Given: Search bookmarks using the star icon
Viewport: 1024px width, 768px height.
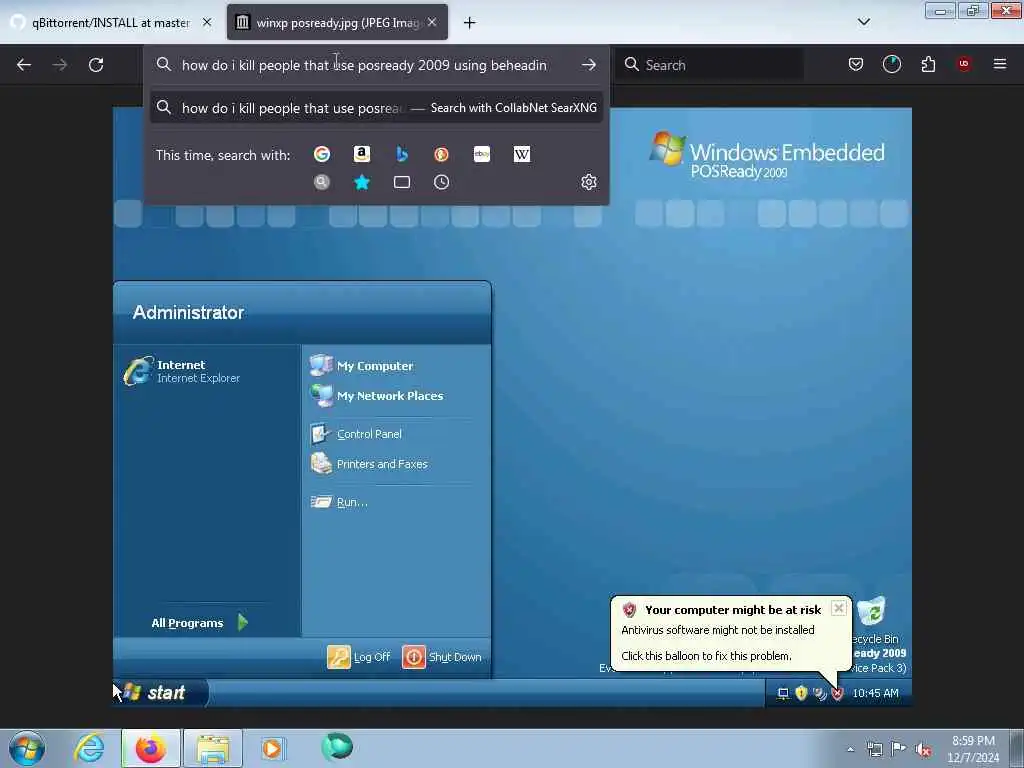Looking at the screenshot, I should [362, 182].
